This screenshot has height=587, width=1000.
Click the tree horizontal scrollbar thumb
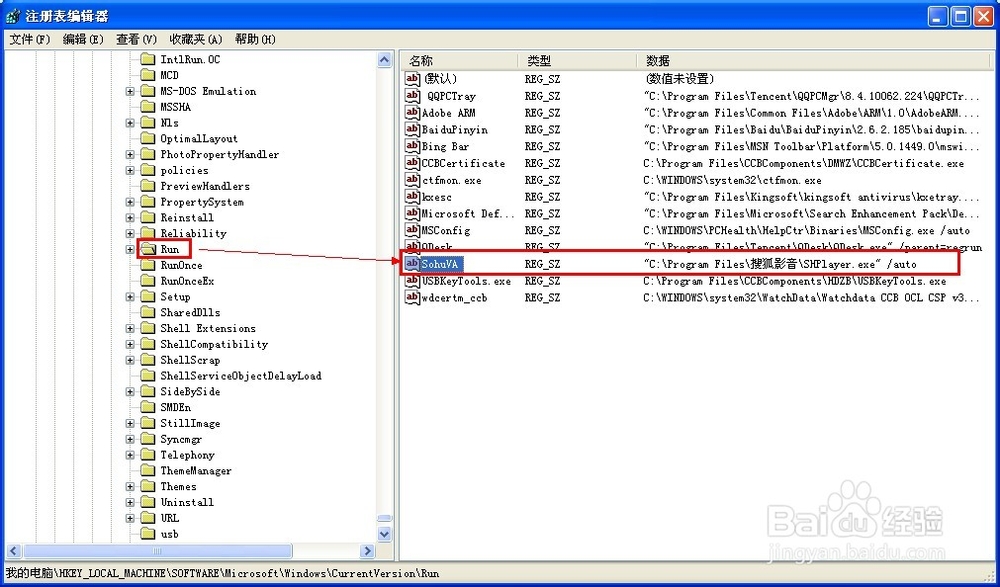[157, 551]
